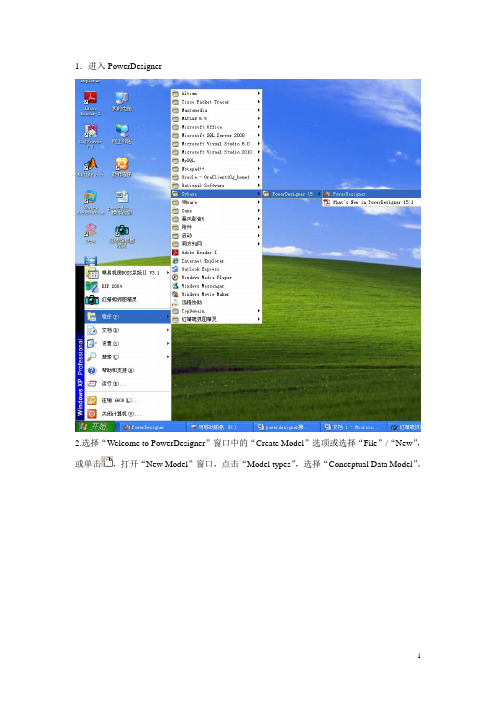Expand the Altium folder arrow

point(259,93)
